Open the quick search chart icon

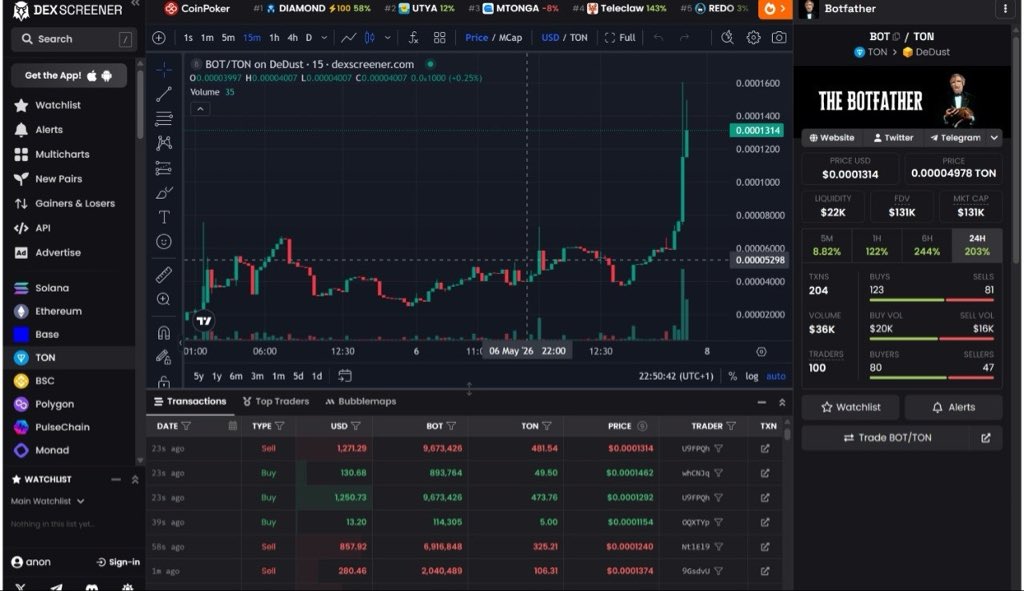pyautogui.click(x=727, y=38)
